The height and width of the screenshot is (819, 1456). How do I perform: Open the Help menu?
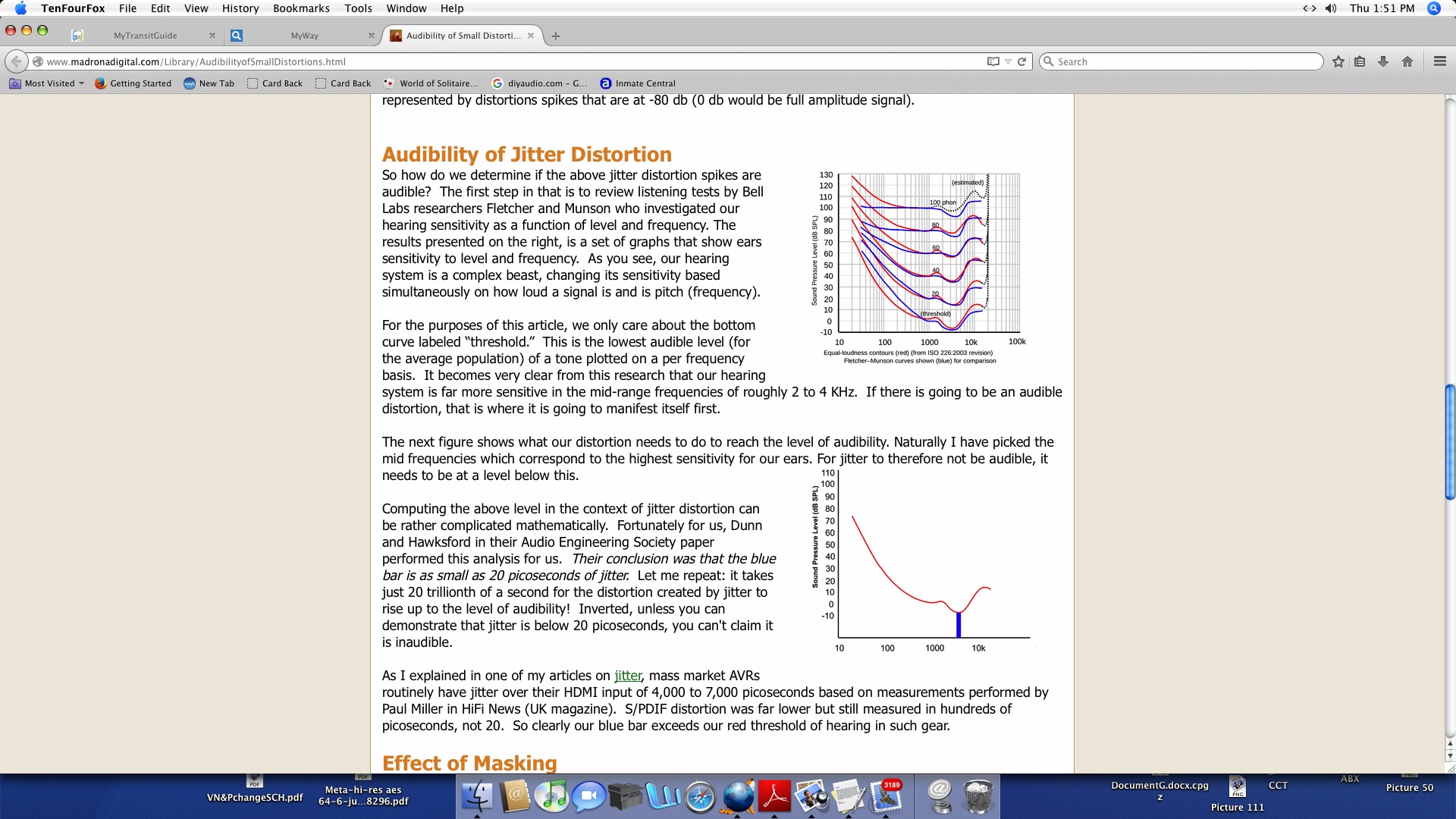(452, 8)
